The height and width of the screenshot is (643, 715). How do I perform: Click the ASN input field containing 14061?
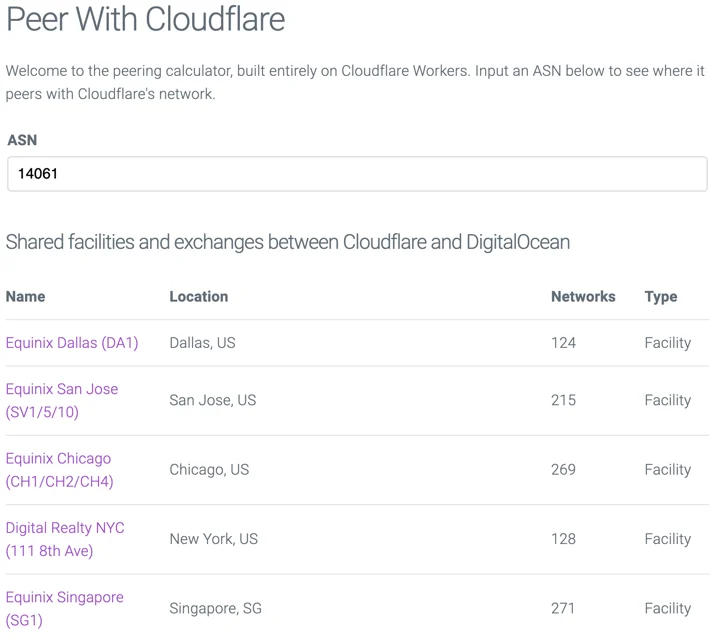pyautogui.click(x=357, y=174)
